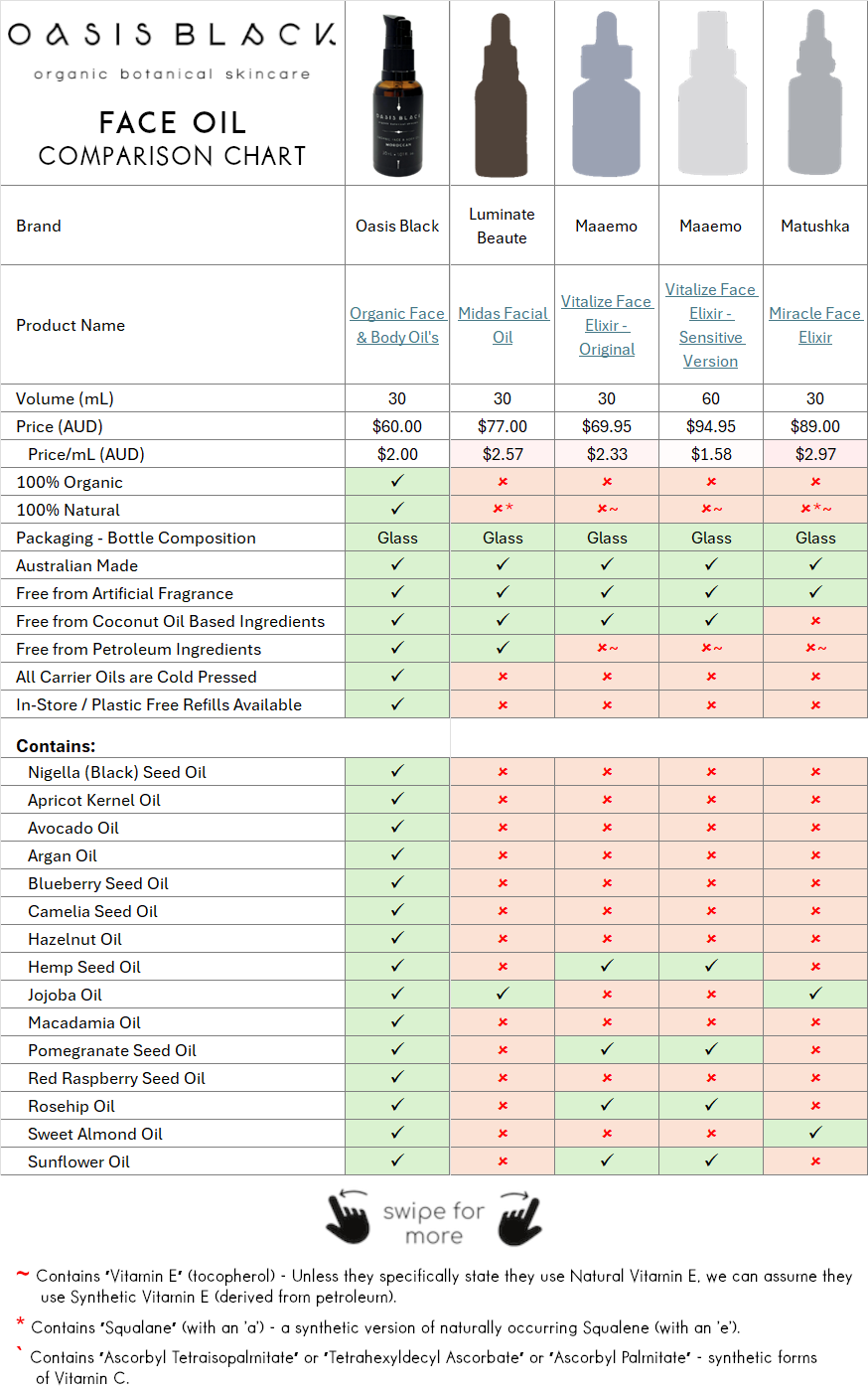
Task: Click the $69.95 price cell
Action: tap(607, 426)
